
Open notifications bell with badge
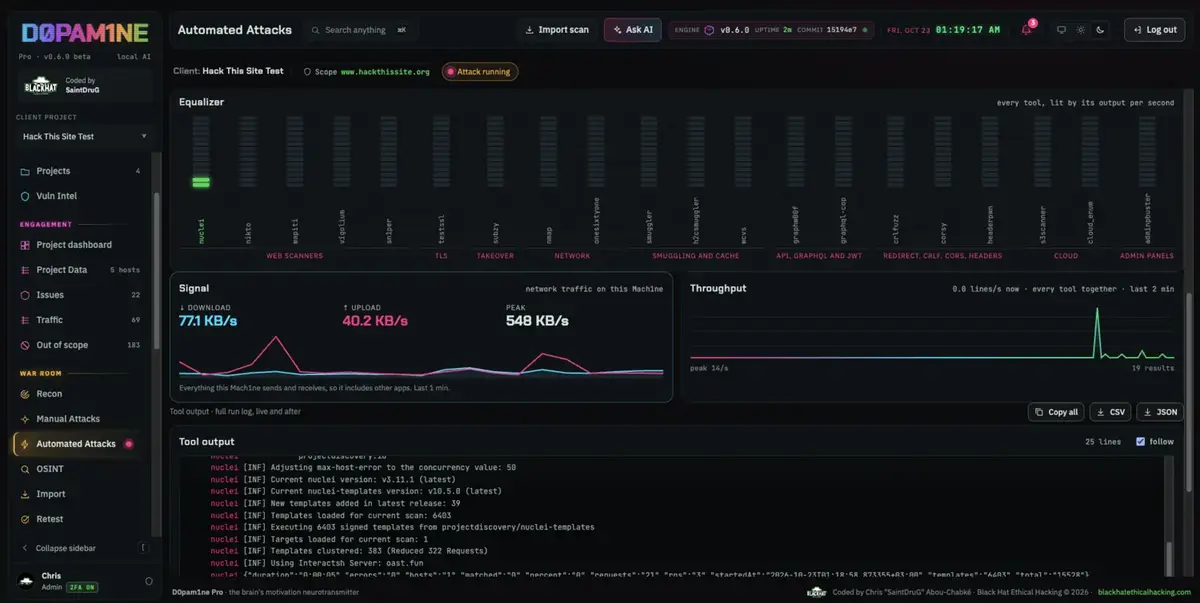pyautogui.click(x=1027, y=29)
